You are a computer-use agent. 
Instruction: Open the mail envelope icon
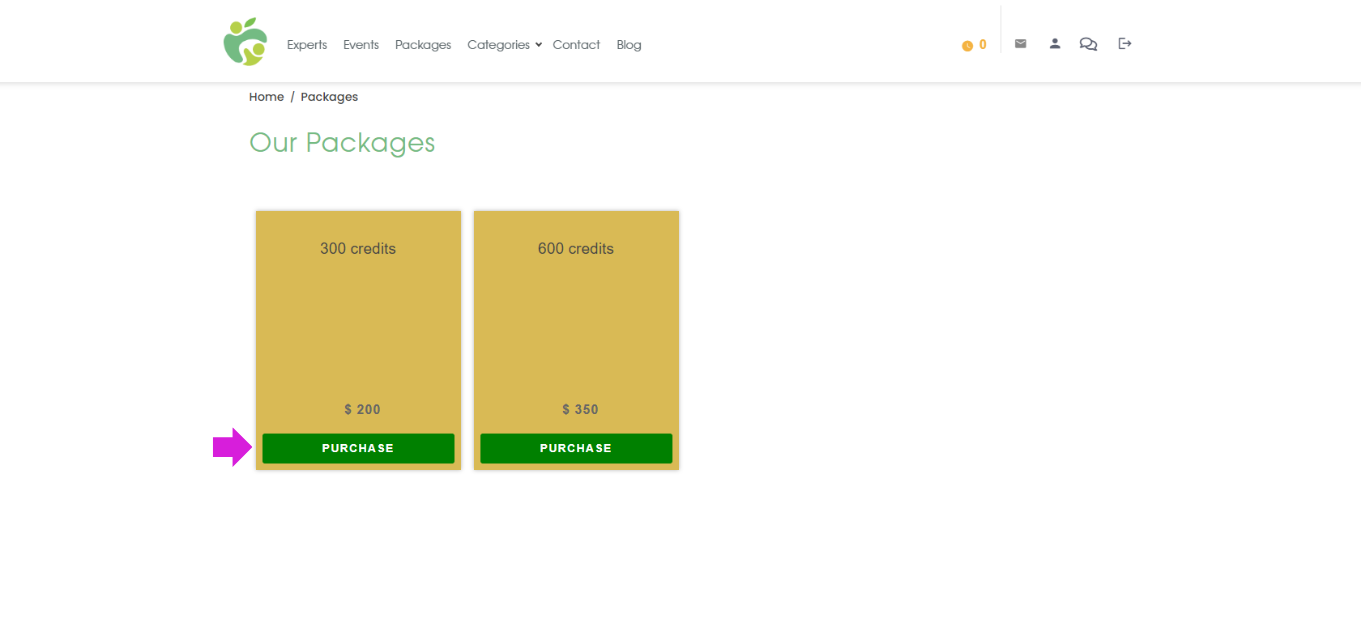point(1020,44)
